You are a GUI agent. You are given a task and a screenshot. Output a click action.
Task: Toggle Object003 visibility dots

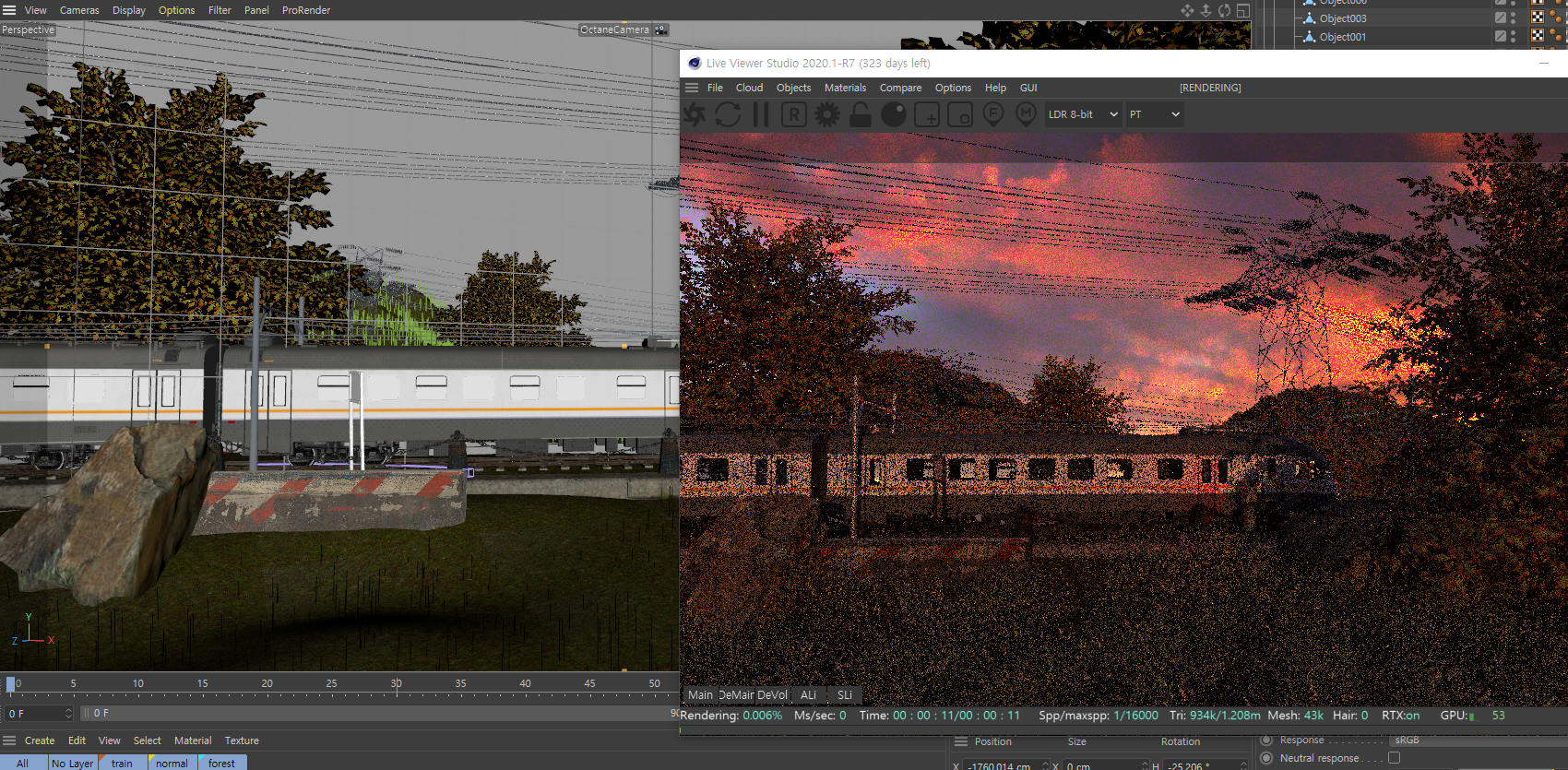[x=1514, y=18]
